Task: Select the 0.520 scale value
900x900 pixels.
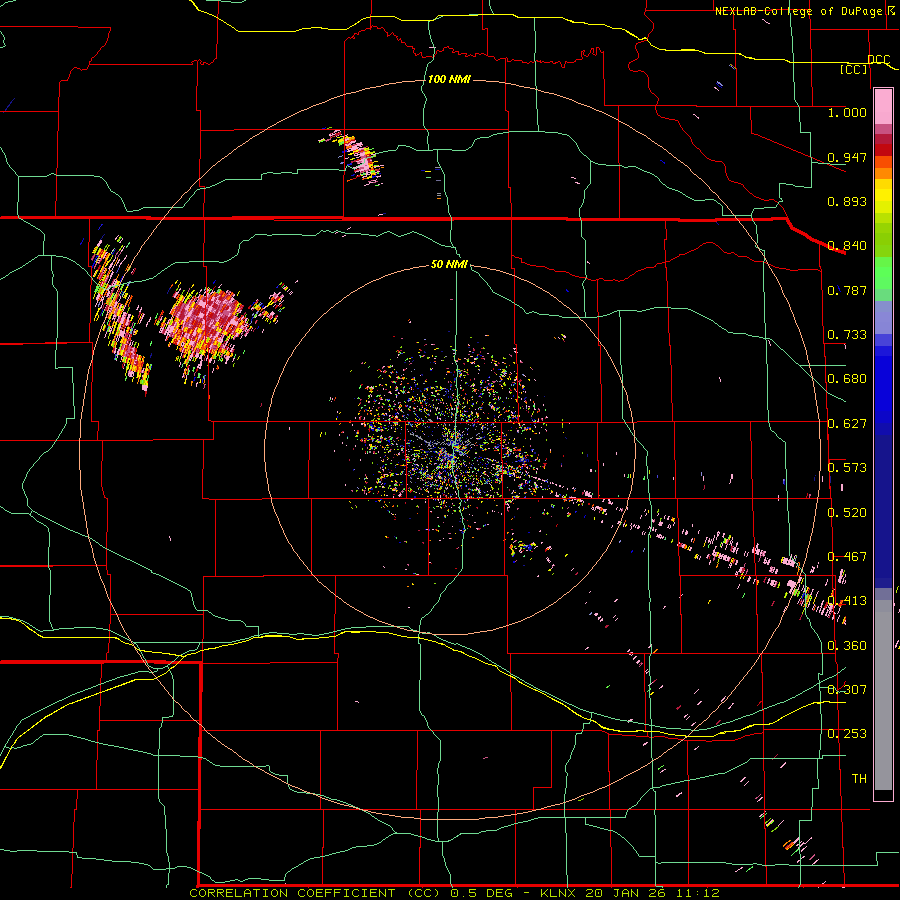Action: [x=847, y=513]
